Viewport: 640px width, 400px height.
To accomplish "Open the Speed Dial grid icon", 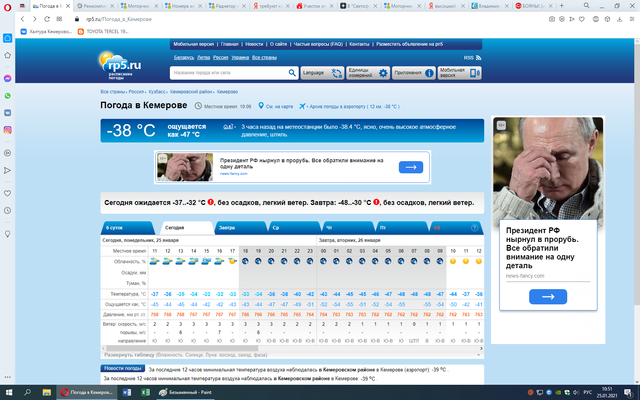I will click(x=59, y=19).
